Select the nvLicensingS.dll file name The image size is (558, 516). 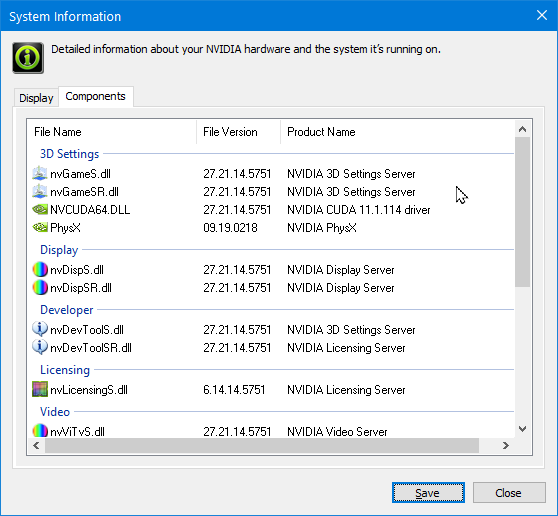click(x=89, y=390)
